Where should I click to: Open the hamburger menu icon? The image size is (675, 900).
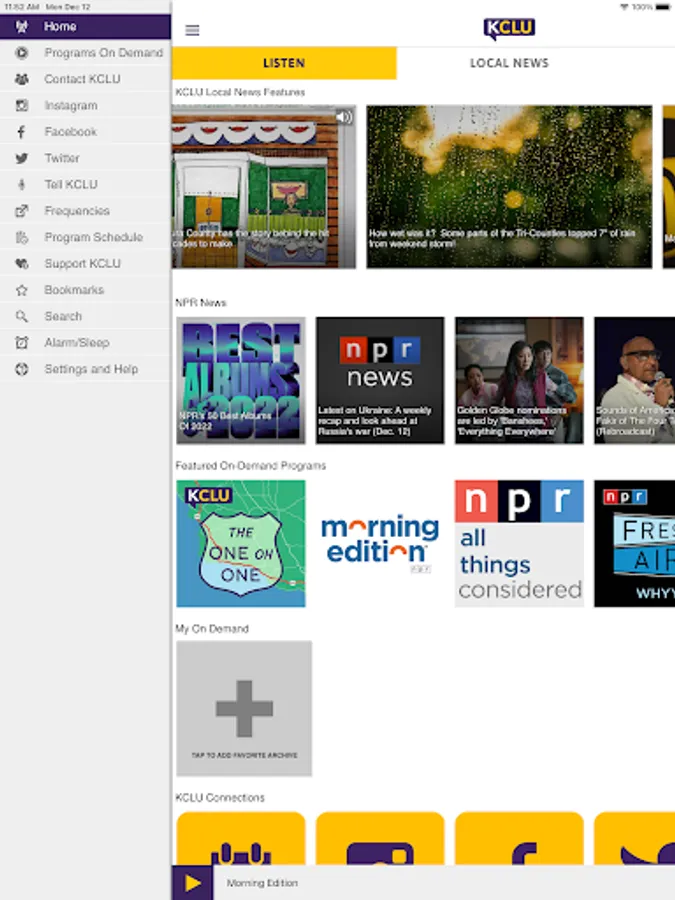(x=192, y=30)
